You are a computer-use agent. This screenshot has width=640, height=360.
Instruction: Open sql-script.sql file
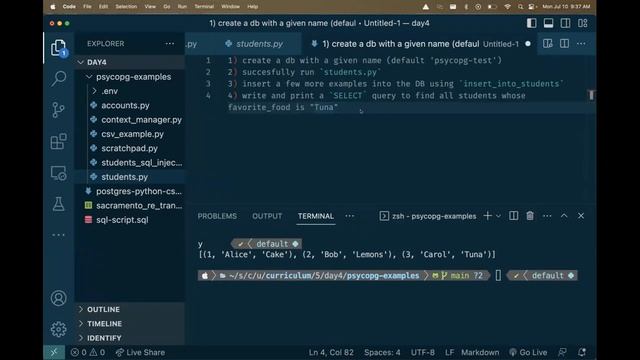[x=122, y=220]
